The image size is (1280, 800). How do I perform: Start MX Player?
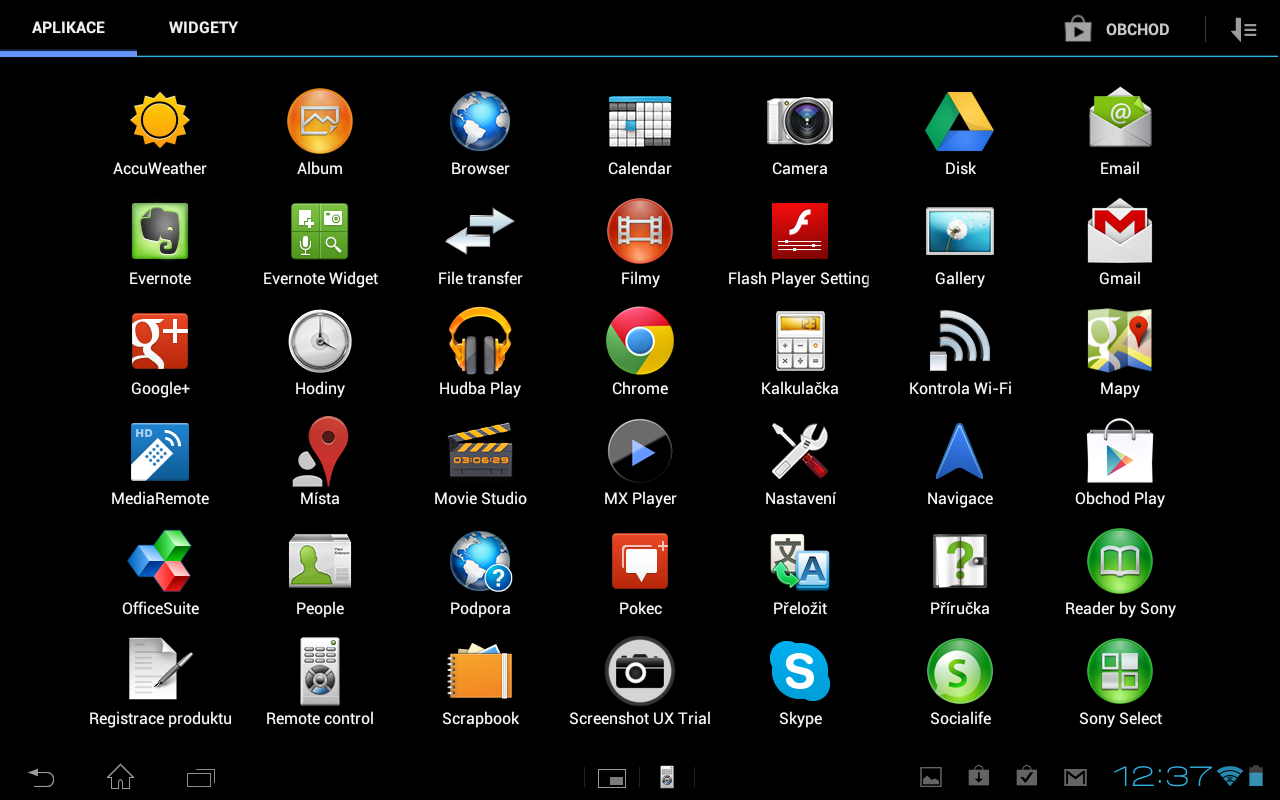tap(640, 450)
